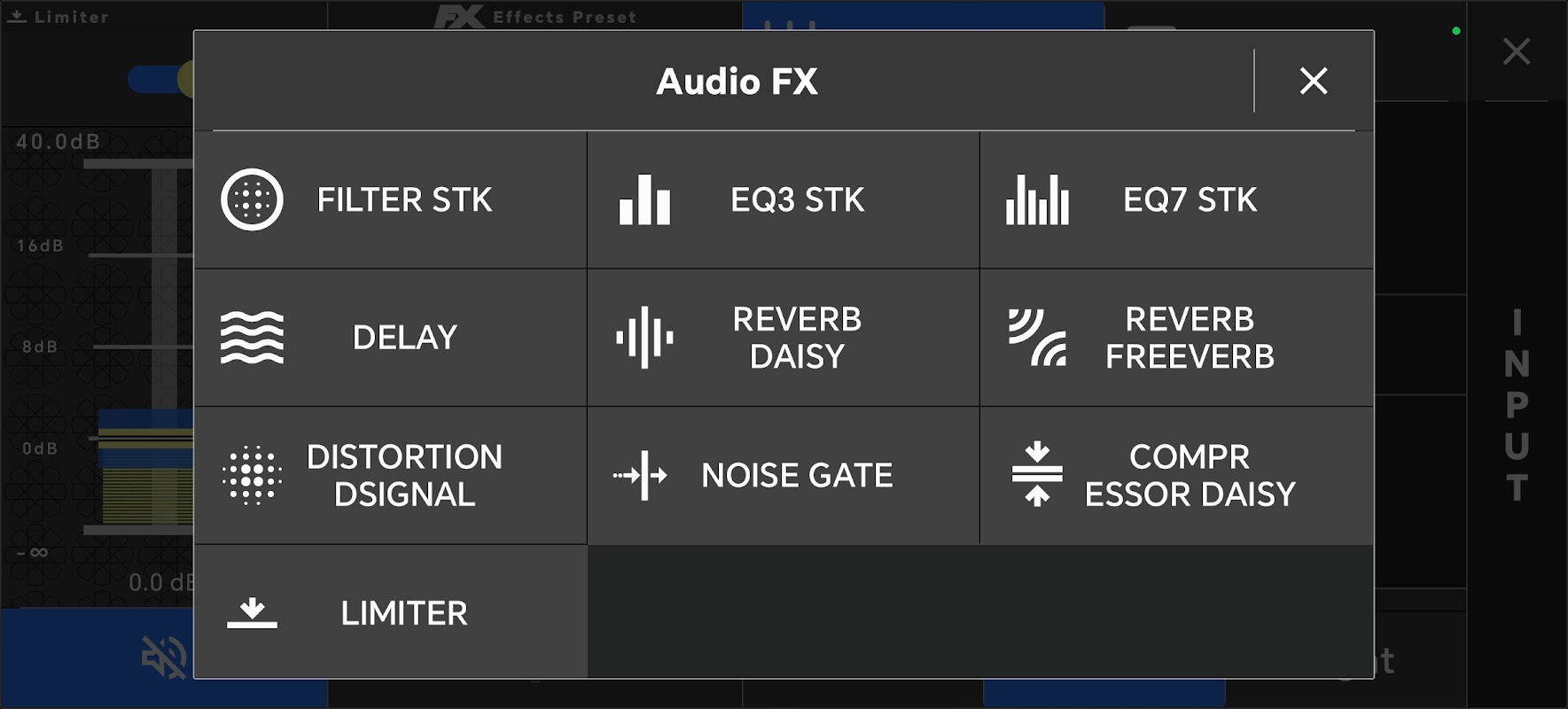Pick the EQ7 STK equalizer icon
This screenshot has height=709, width=1568.
(1037, 199)
